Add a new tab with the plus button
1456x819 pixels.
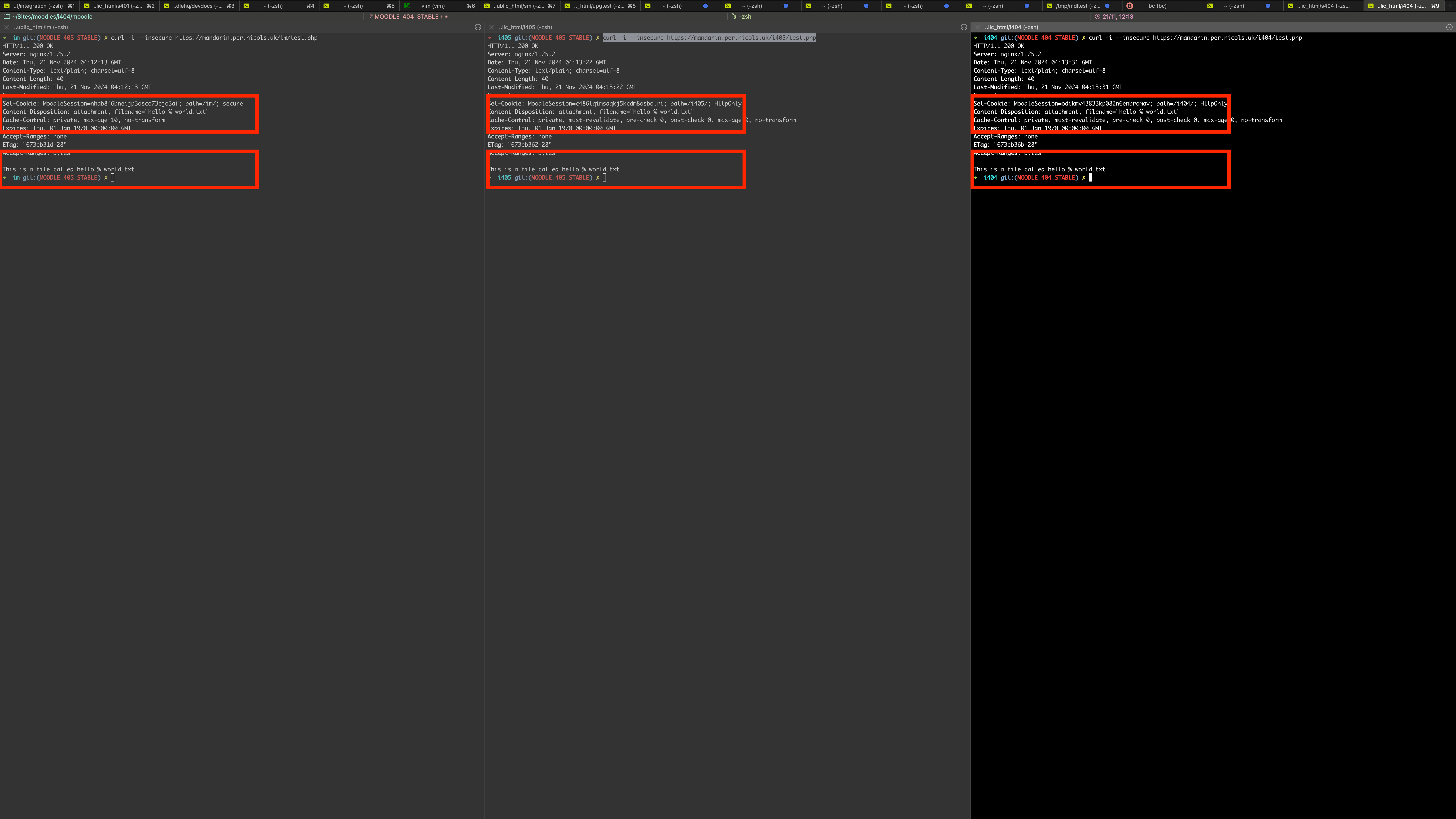point(1450,6)
